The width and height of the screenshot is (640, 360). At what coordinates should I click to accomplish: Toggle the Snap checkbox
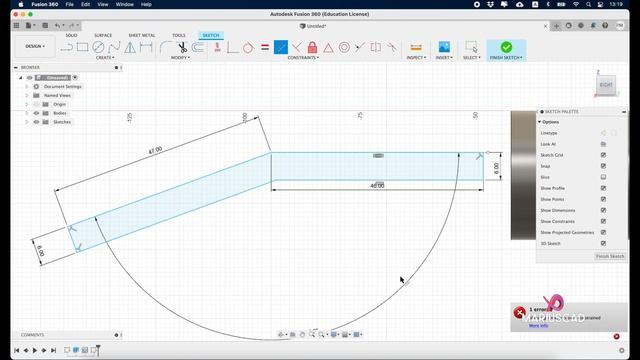point(603,166)
